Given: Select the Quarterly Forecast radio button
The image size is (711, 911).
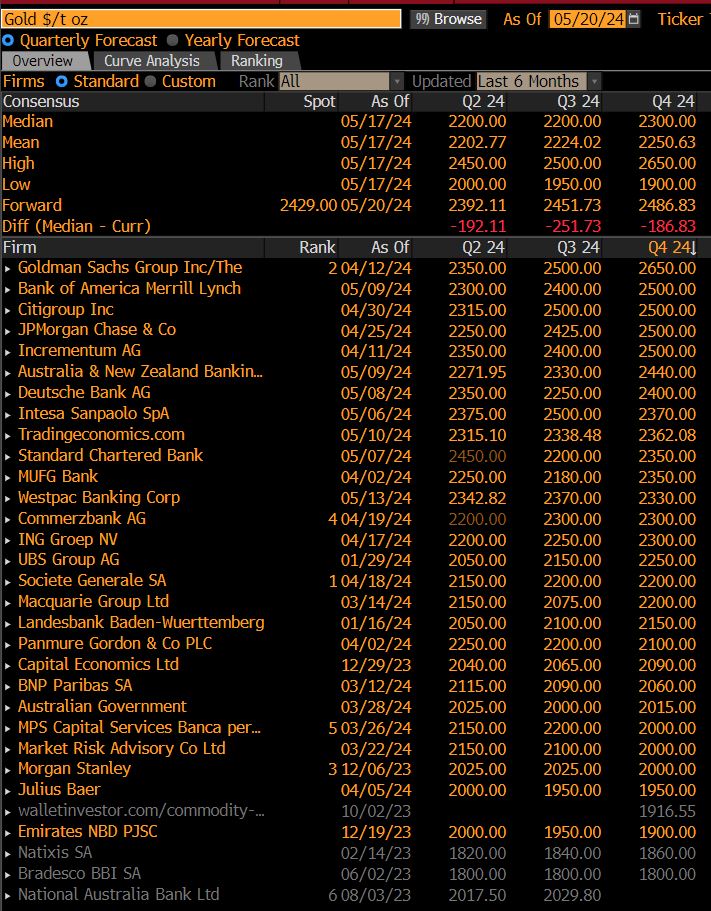Looking at the screenshot, I should tap(8, 41).
